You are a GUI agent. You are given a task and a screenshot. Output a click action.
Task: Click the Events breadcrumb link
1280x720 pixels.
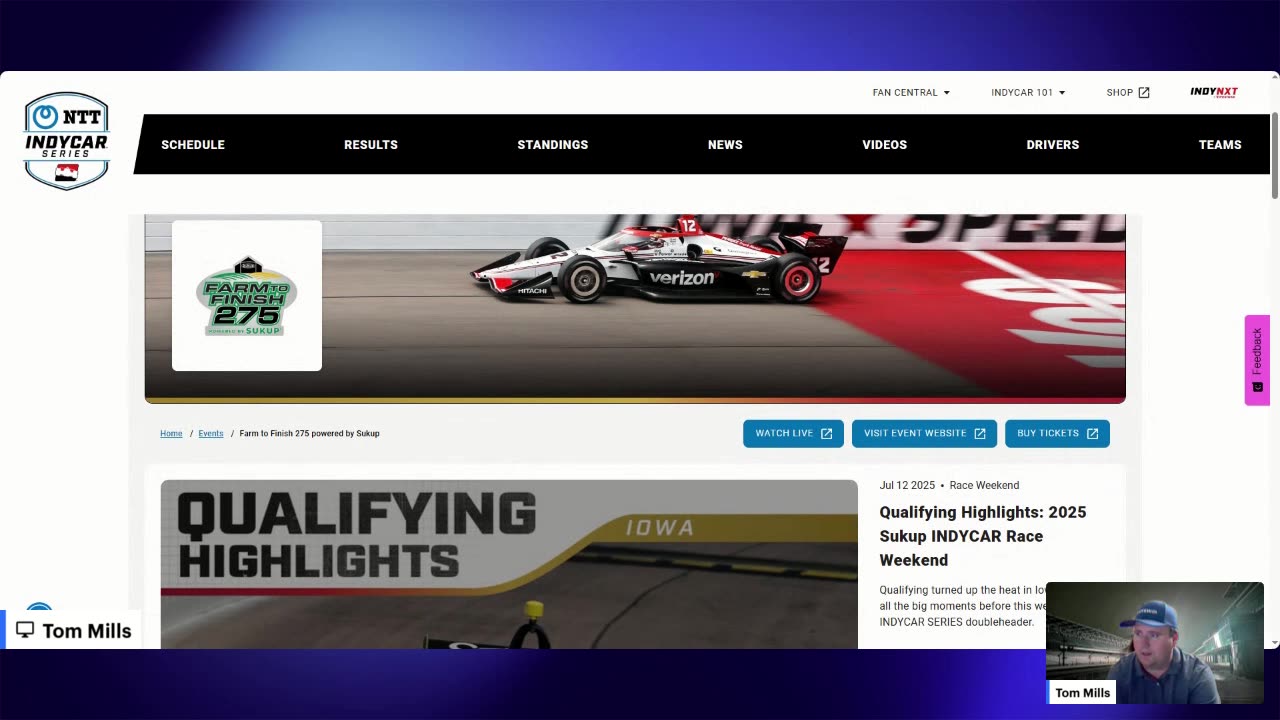coord(211,433)
